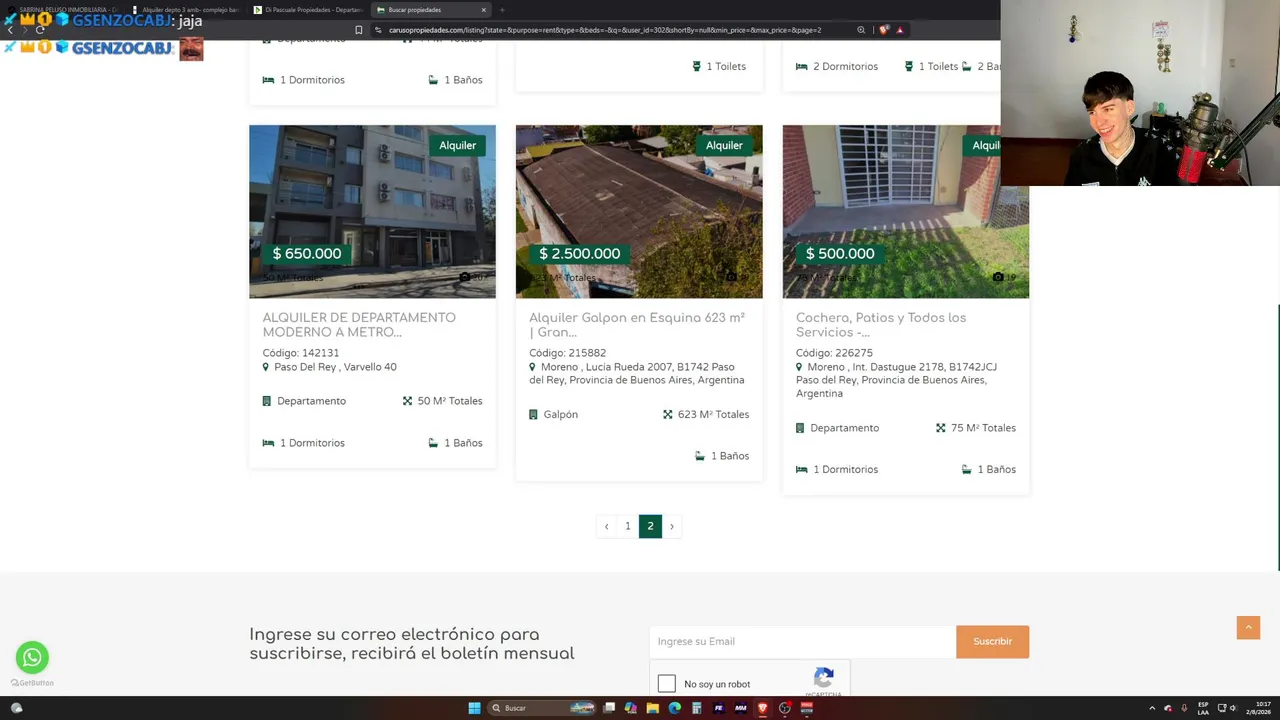
Task: Select page 2 in pagination
Action: pos(650,526)
